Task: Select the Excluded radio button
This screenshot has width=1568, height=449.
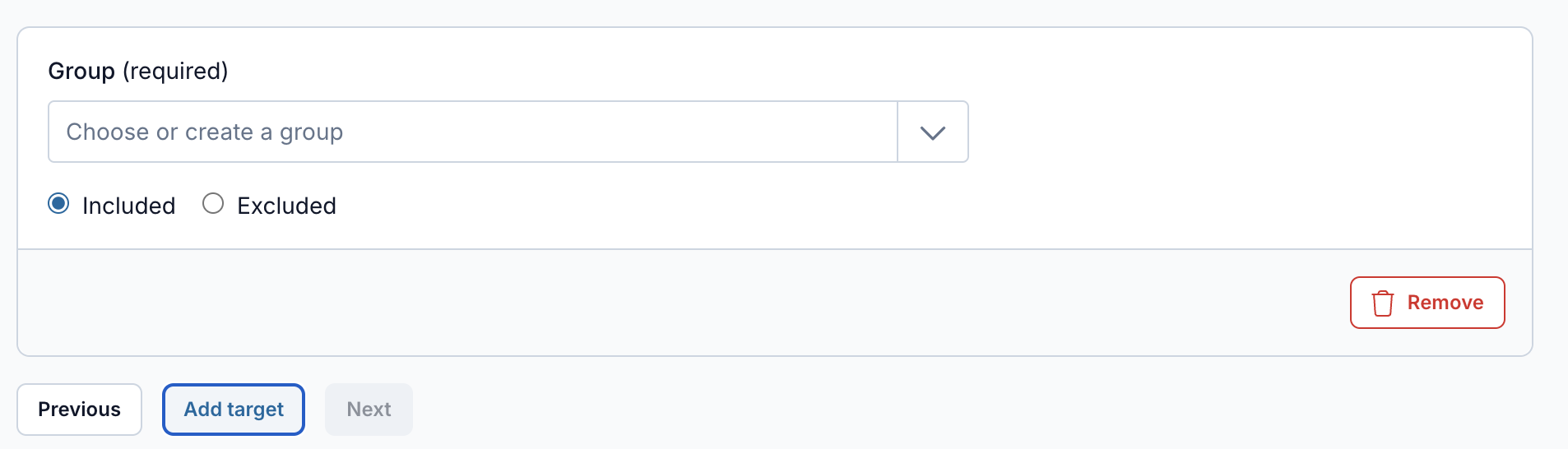Action: coord(213,203)
